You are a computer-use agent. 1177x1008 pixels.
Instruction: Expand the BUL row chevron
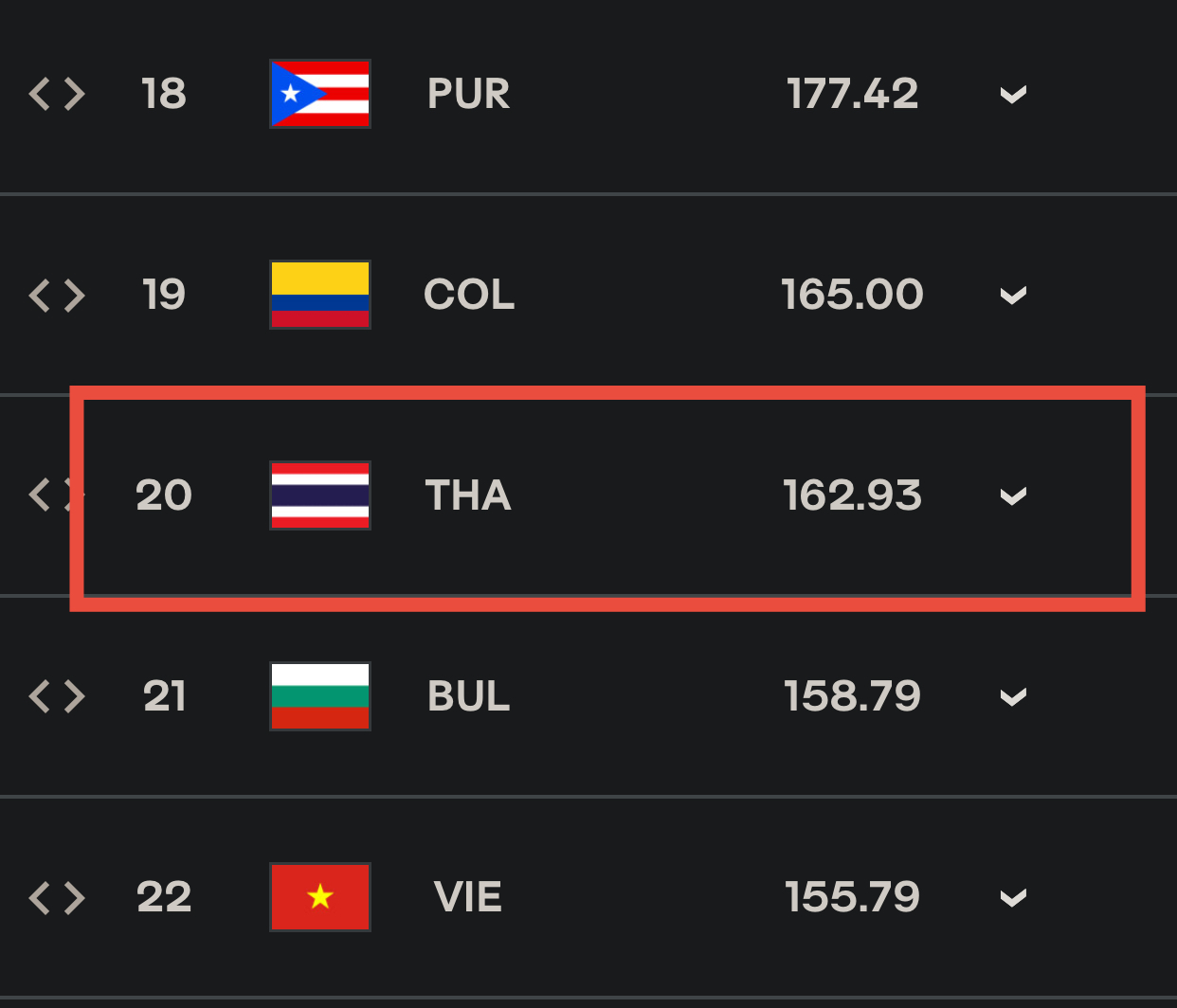[1013, 696]
